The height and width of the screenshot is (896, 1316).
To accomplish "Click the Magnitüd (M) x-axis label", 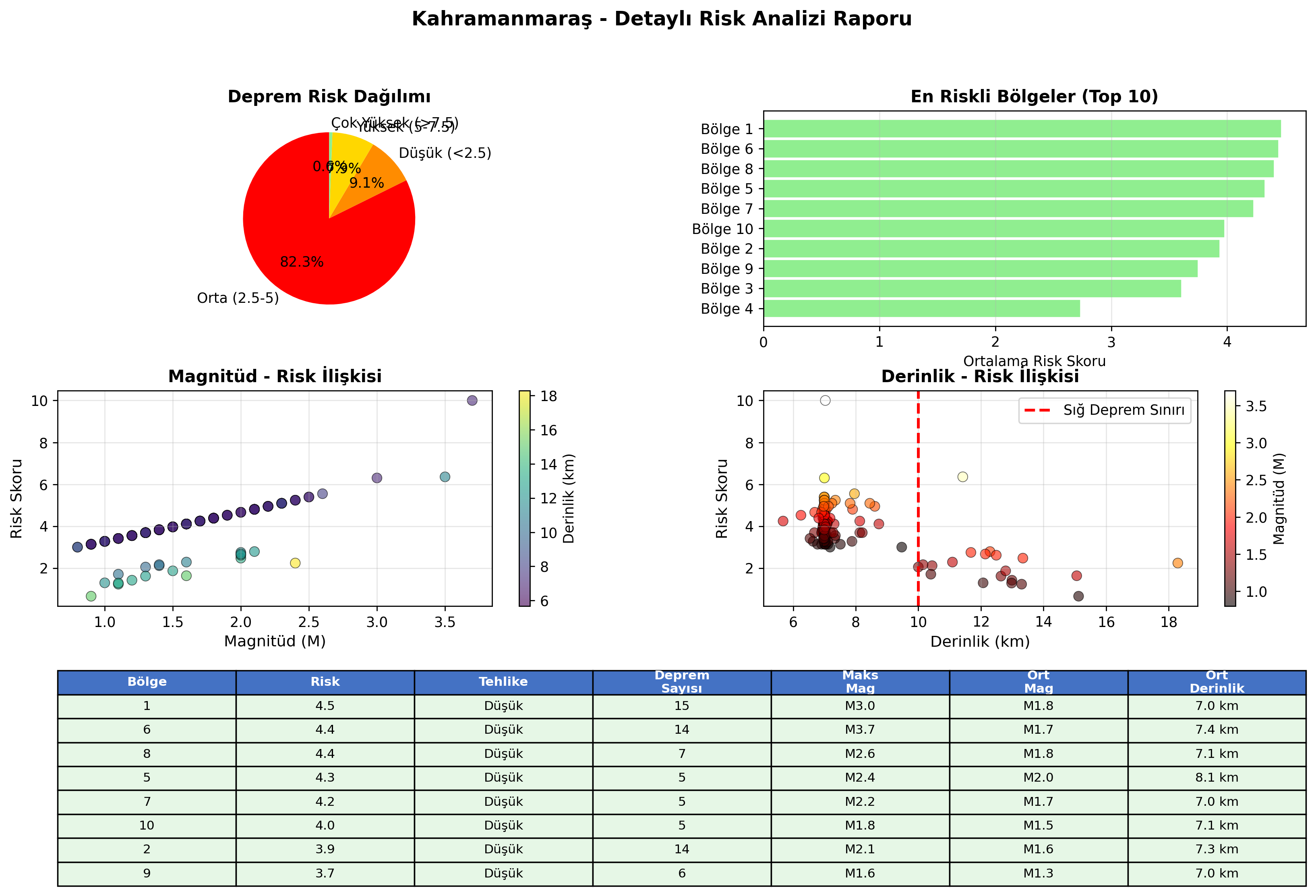I will click(x=275, y=641).
